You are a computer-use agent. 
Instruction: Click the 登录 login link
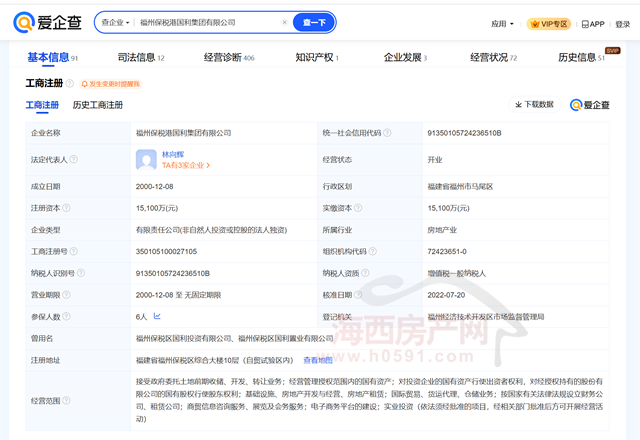click(x=624, y=23)
